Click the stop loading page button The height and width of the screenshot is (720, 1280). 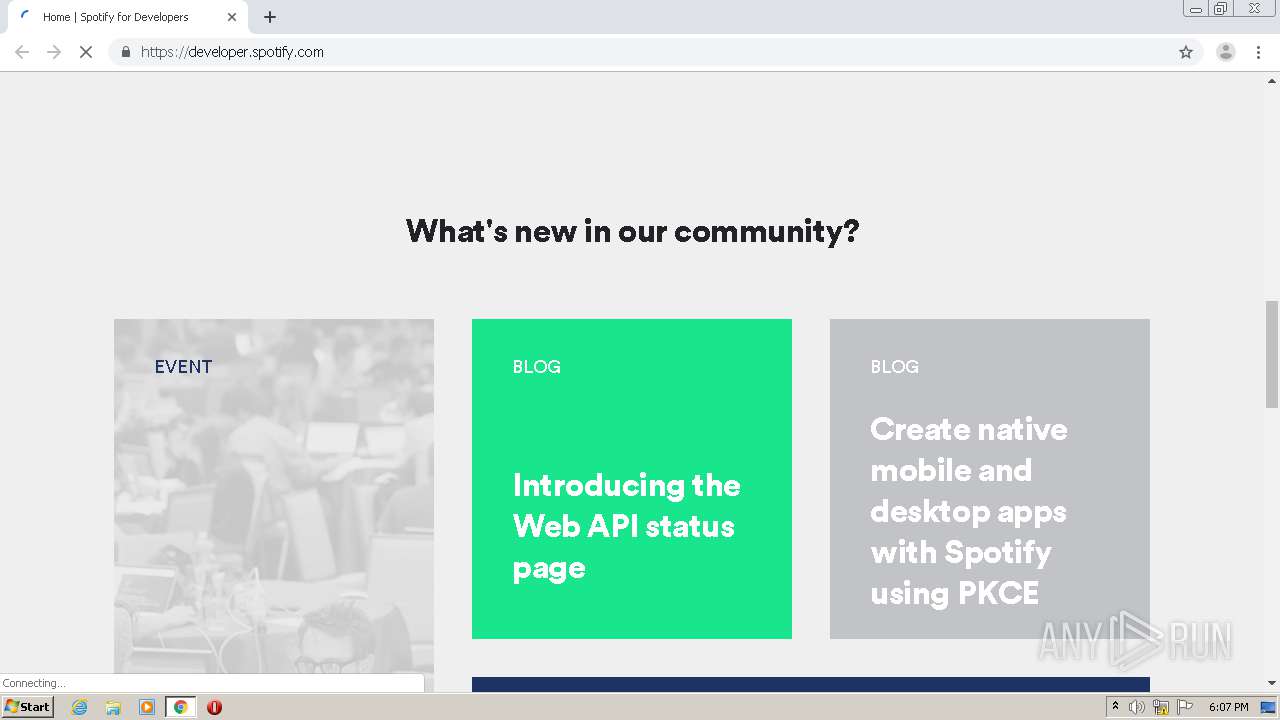point(86,52)
